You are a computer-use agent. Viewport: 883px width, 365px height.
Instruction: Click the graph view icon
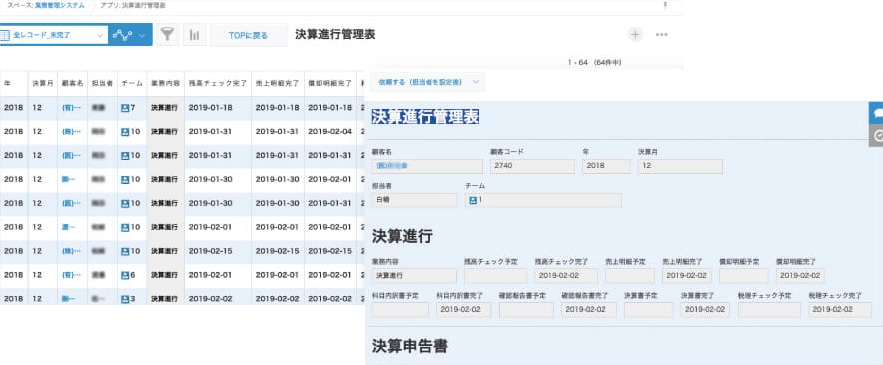pos(122,35)
